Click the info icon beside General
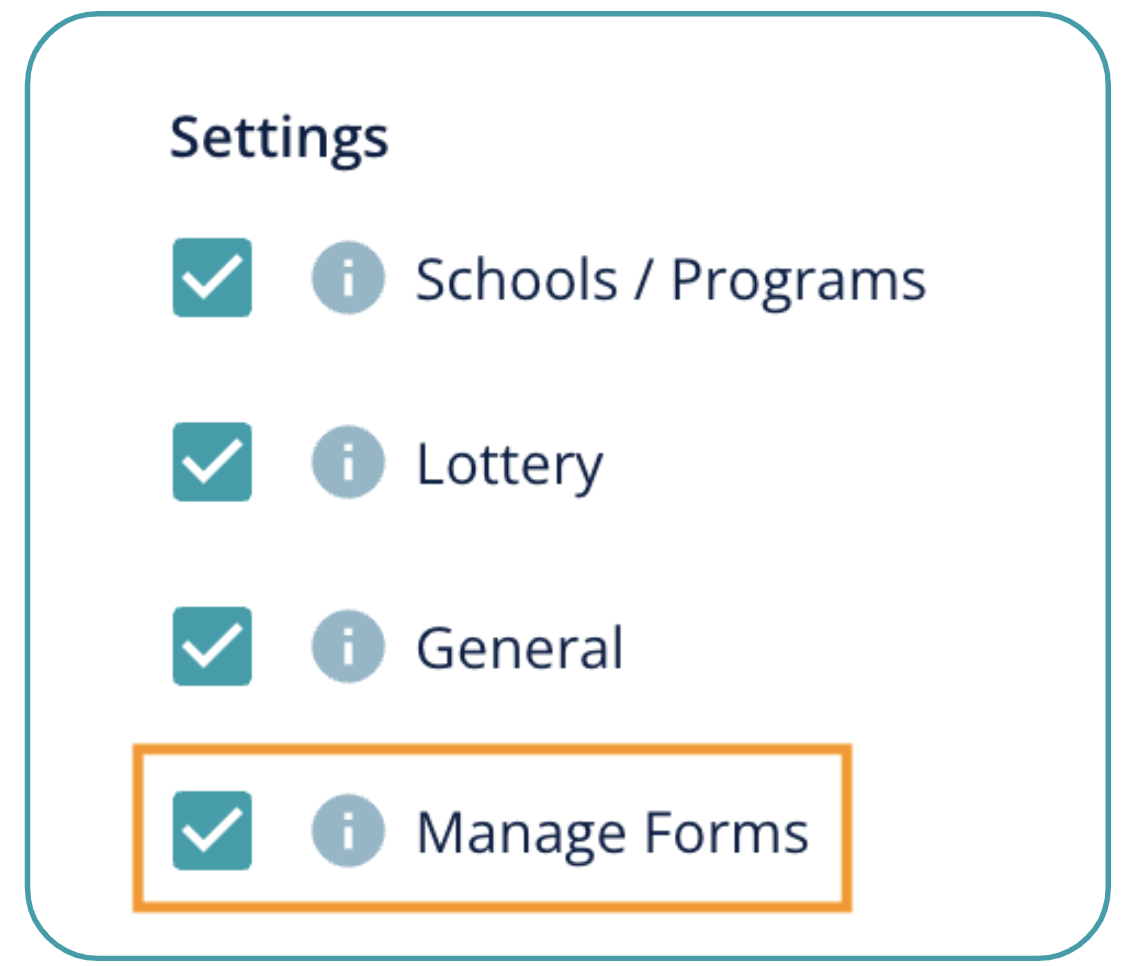Viewport: 1130px width, 966px height. tap(347, 646)
